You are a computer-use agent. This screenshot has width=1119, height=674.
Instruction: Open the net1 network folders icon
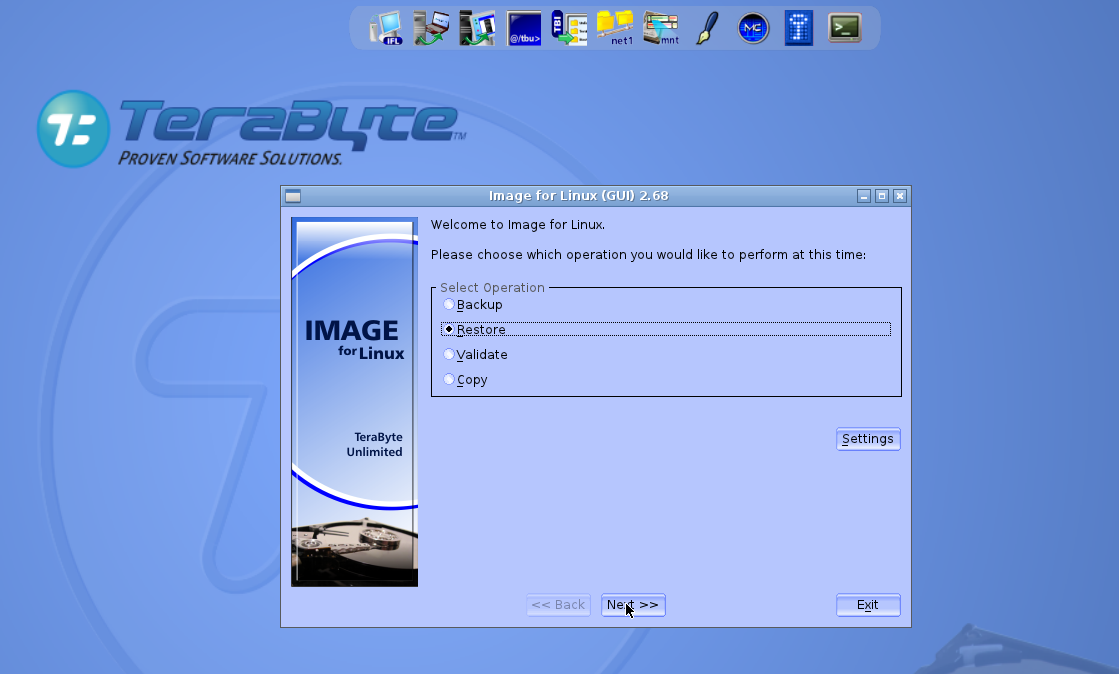[614, 29]
